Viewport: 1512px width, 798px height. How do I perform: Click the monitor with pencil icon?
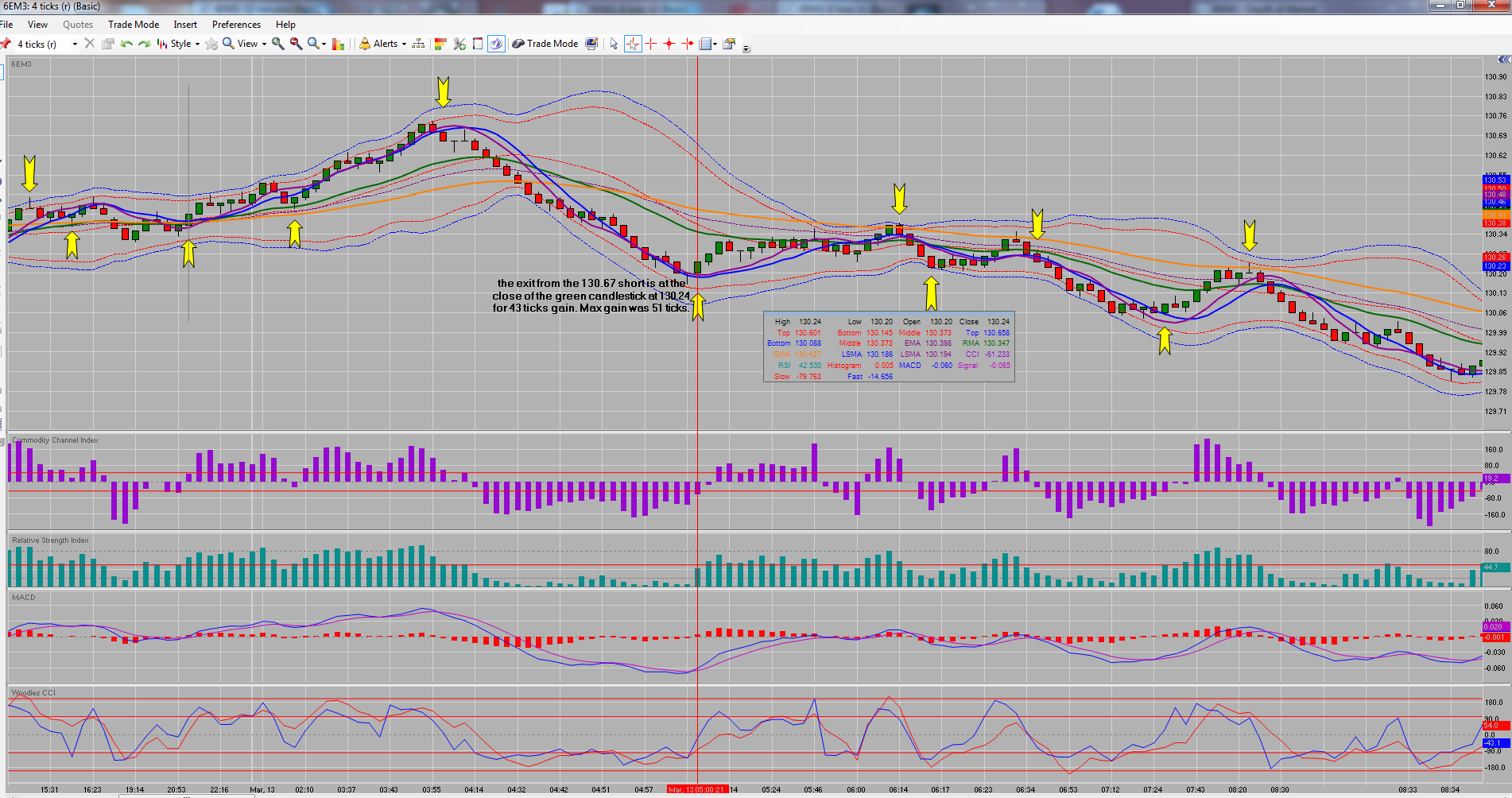(x=591, y=44)
